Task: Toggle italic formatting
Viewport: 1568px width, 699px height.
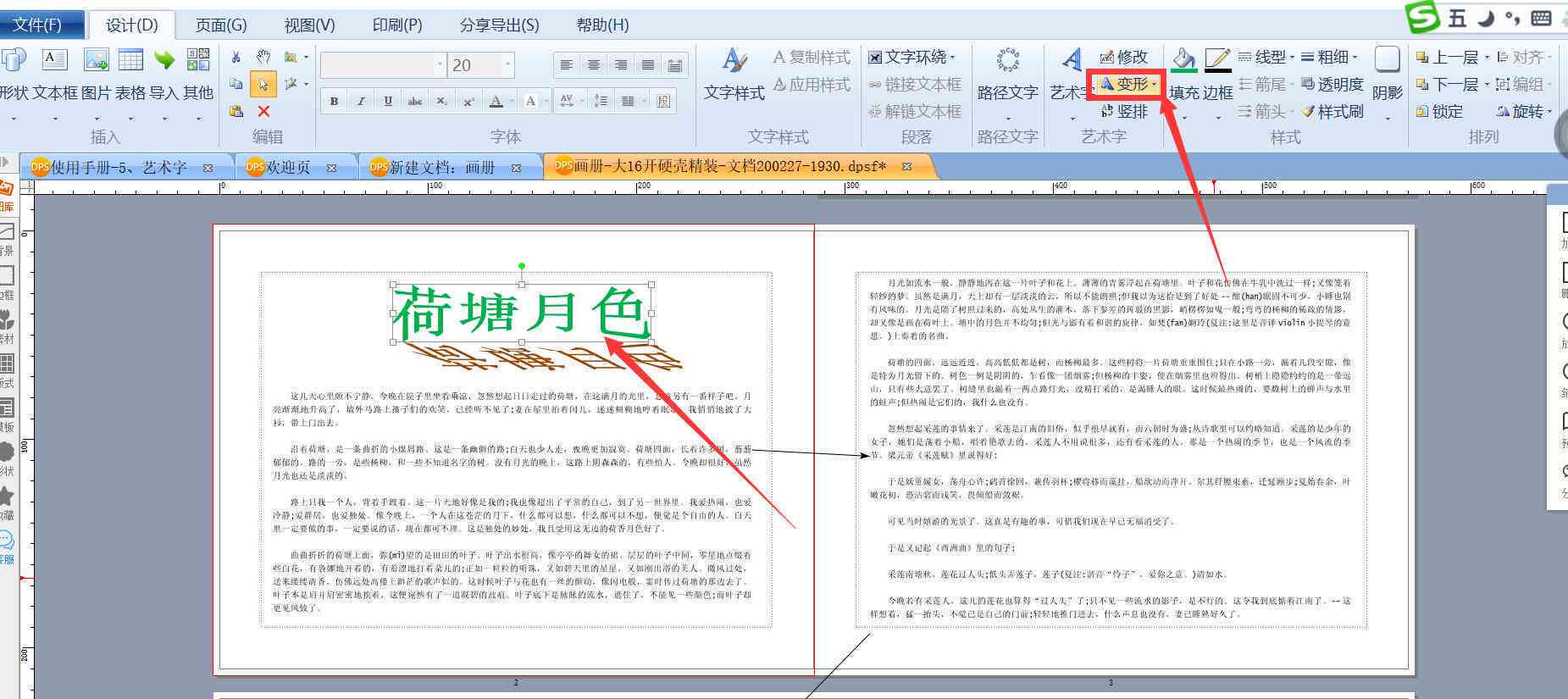Action: [x=361, y=101]
